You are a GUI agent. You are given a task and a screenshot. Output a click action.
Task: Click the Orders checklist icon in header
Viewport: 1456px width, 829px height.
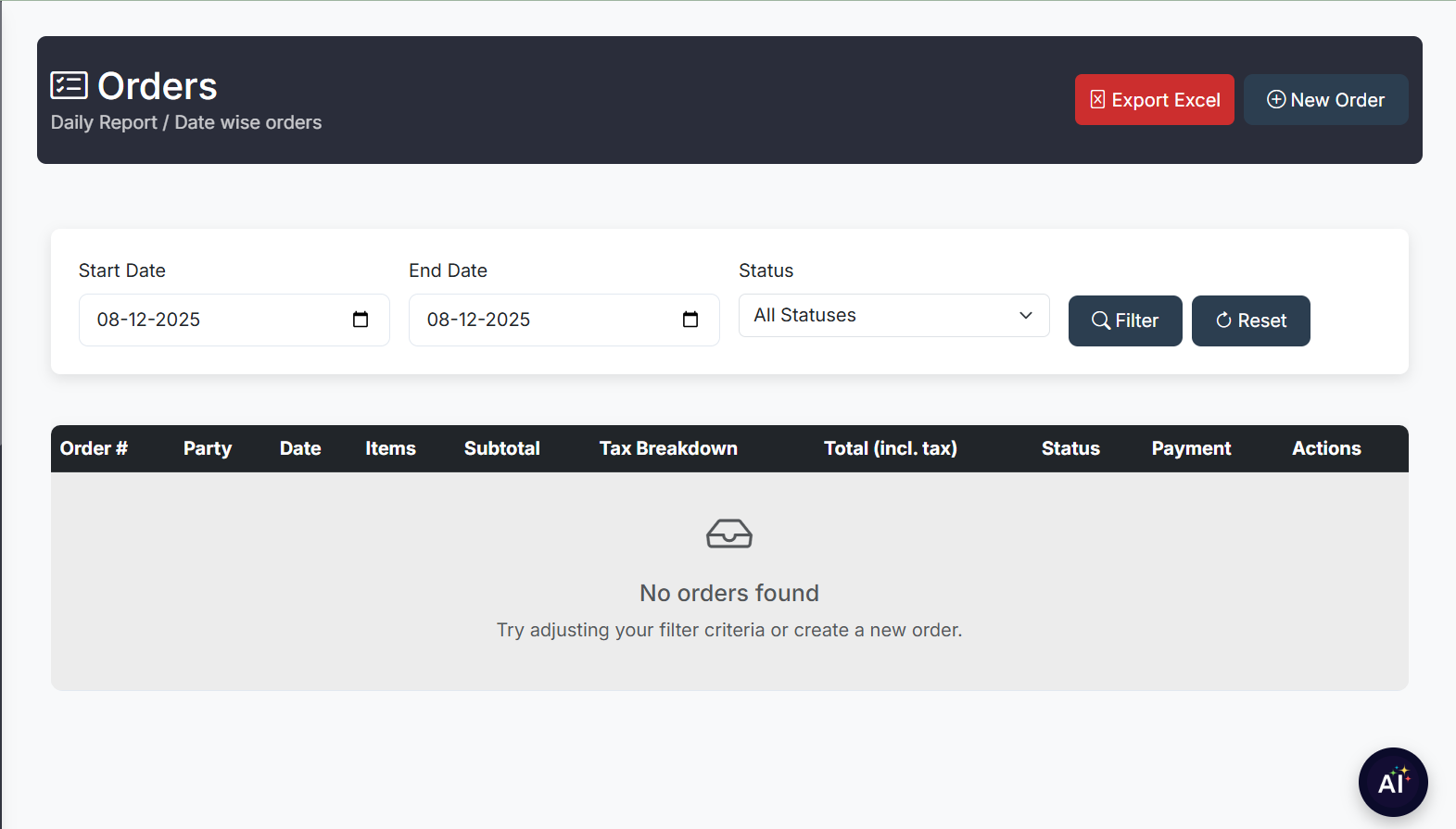click(69, 85)
